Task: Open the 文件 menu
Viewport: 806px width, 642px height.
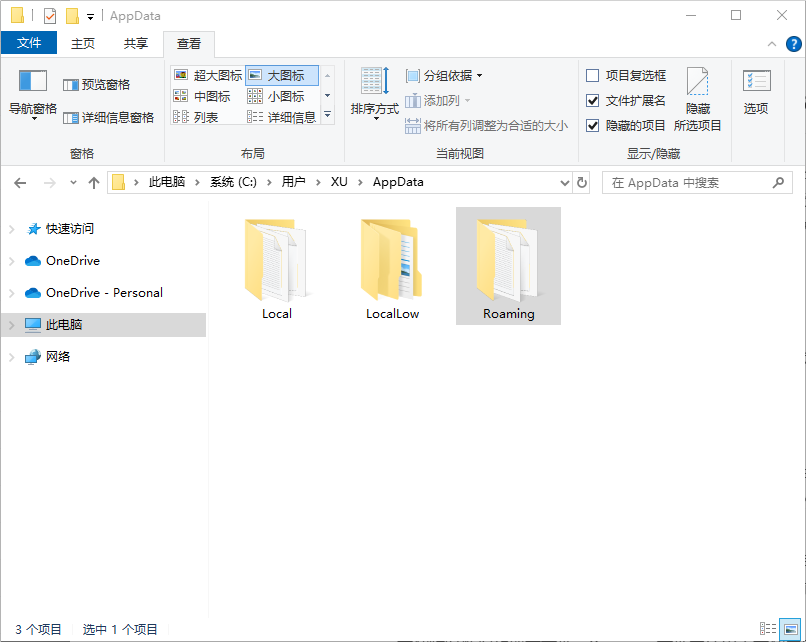Action: [x=30, y=42]
